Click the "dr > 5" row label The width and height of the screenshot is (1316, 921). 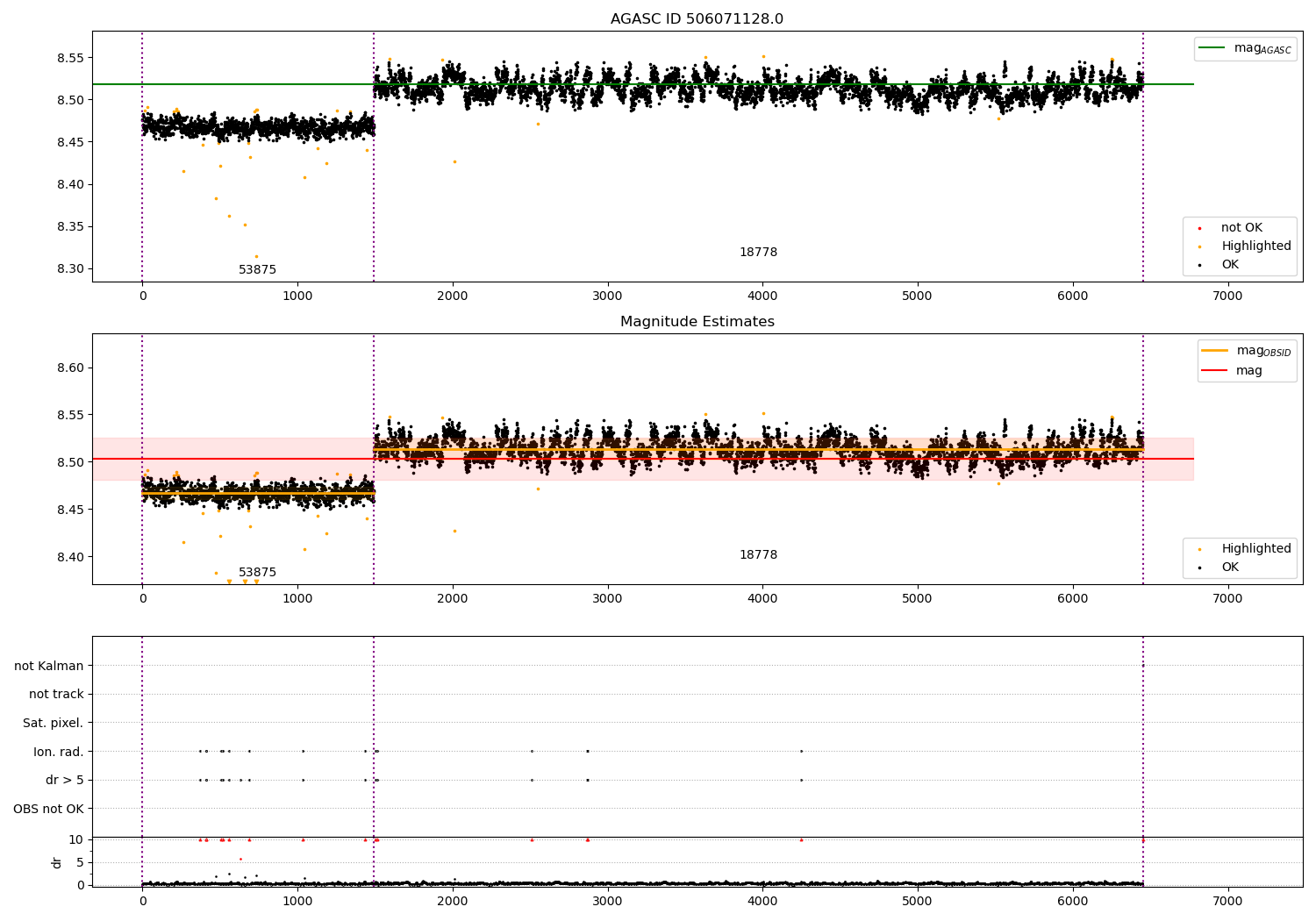[65, 781]
